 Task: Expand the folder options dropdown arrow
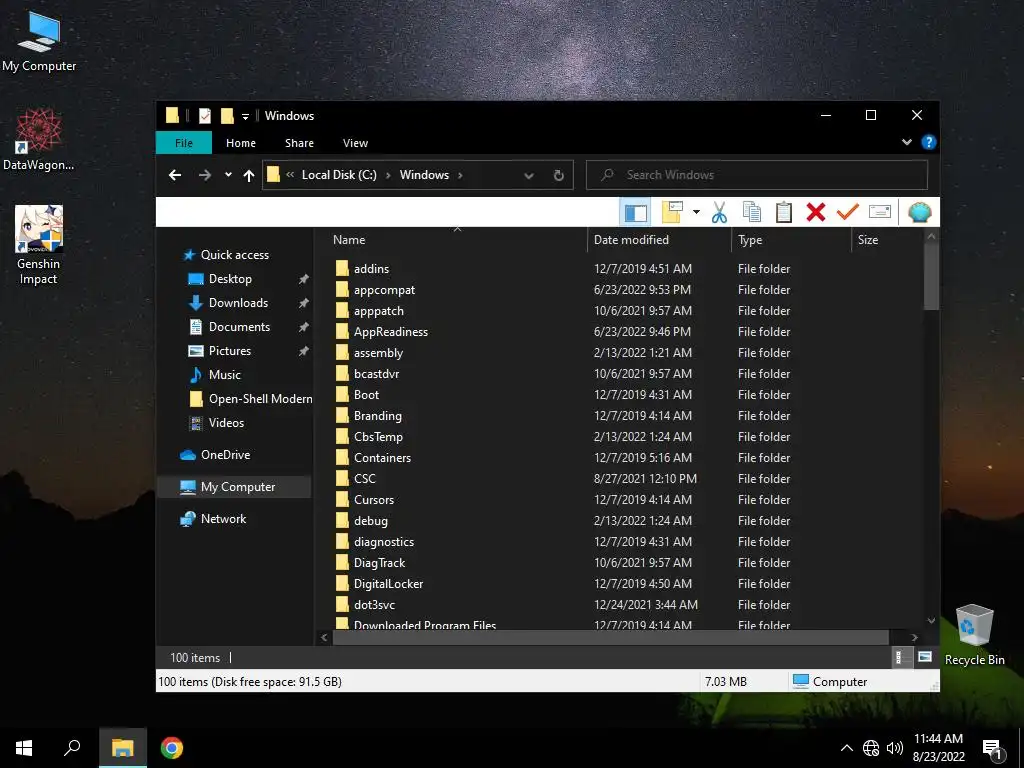click(x=696, y=212)
